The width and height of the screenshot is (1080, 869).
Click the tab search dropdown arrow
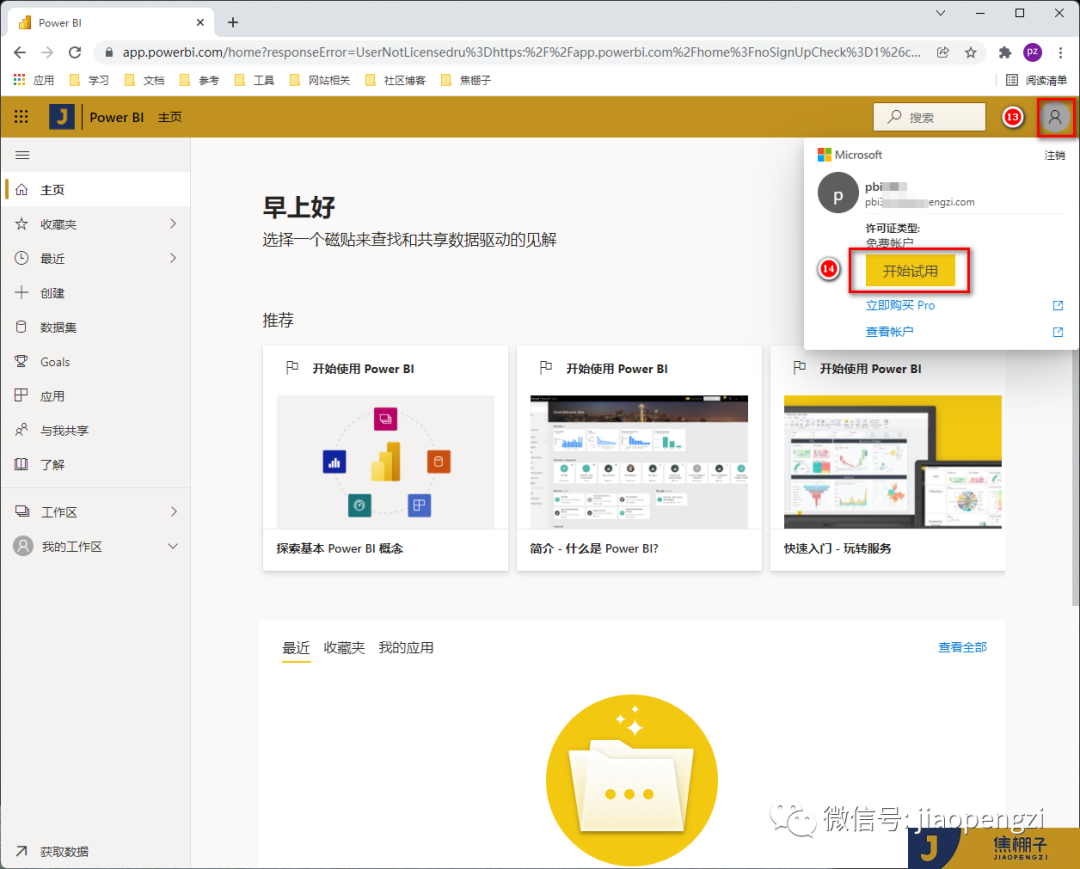940,13
